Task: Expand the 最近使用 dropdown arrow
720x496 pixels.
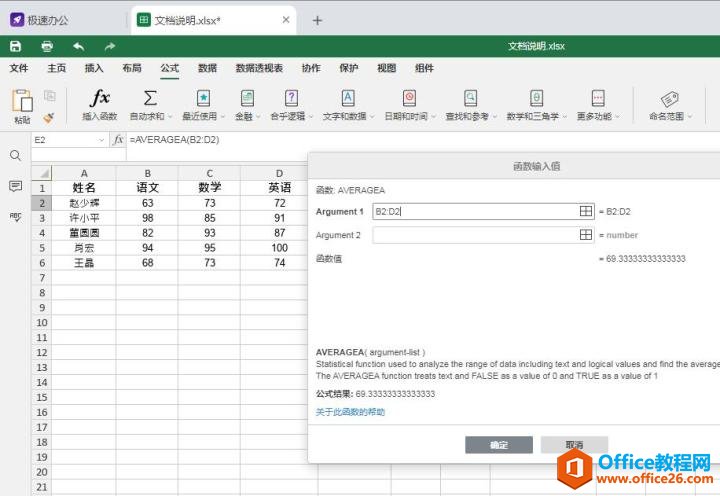Action: pos(223,117)
